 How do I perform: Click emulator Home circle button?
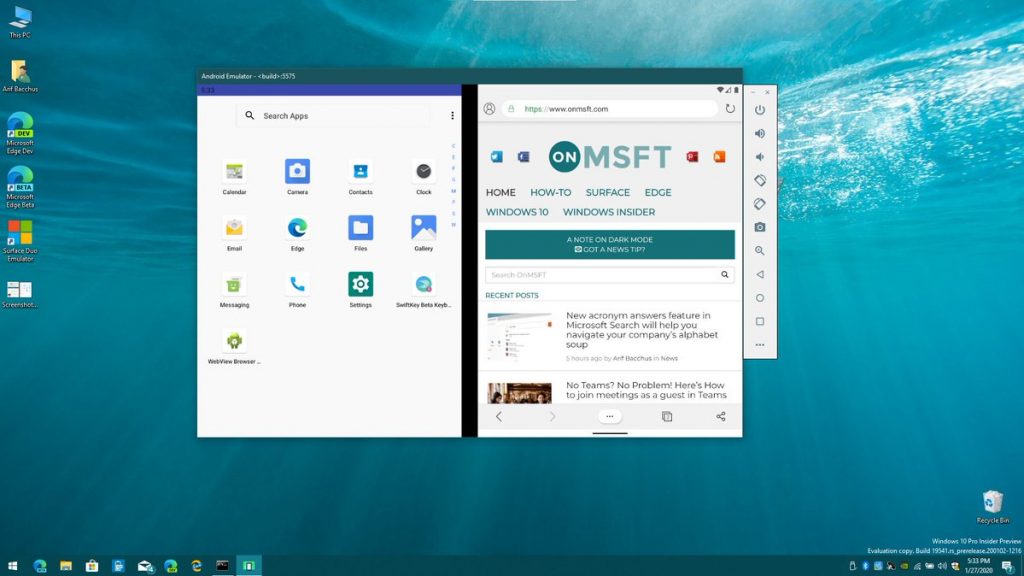click(760, 298)
